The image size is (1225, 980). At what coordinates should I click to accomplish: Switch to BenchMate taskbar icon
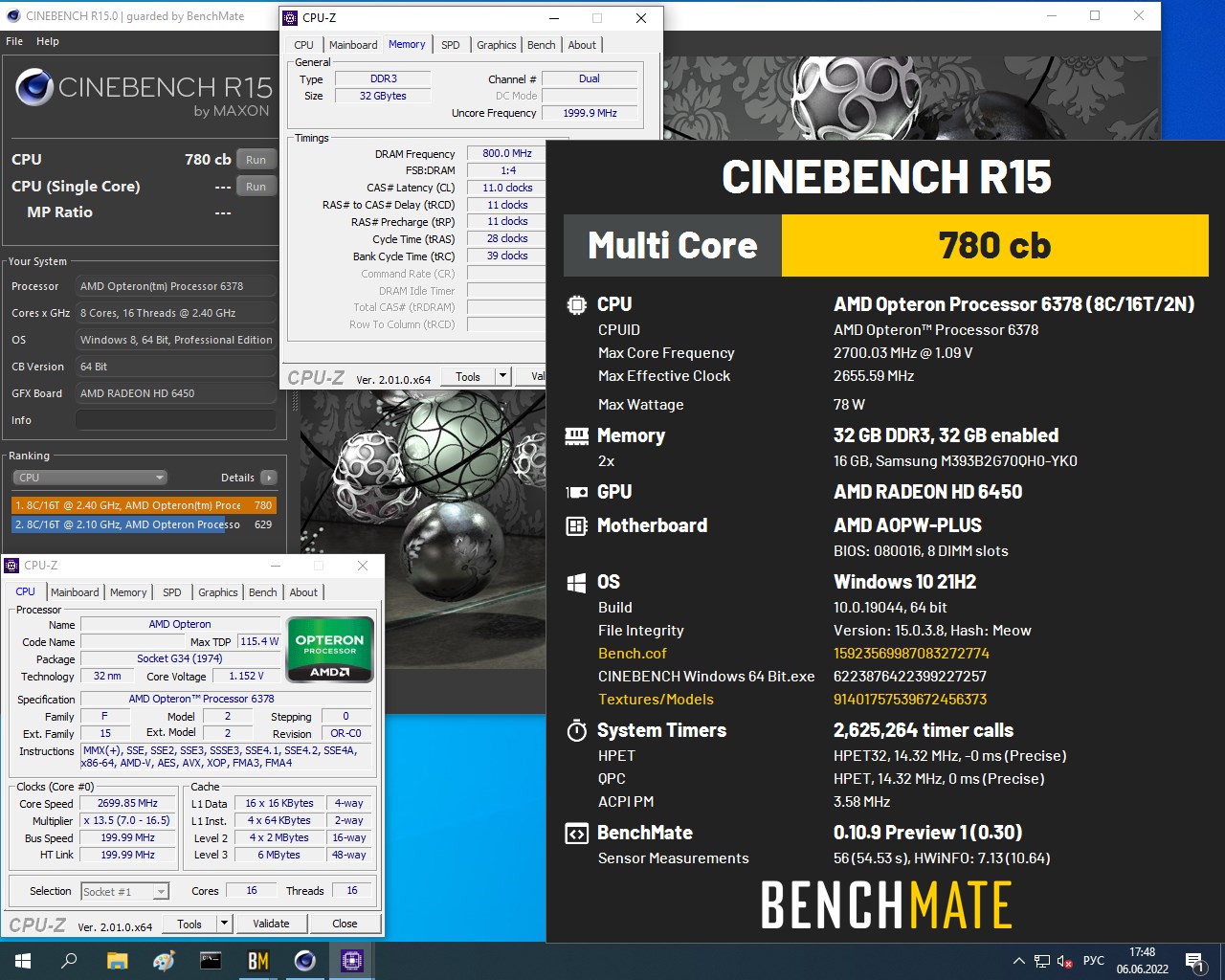click(x=257, y=961)
